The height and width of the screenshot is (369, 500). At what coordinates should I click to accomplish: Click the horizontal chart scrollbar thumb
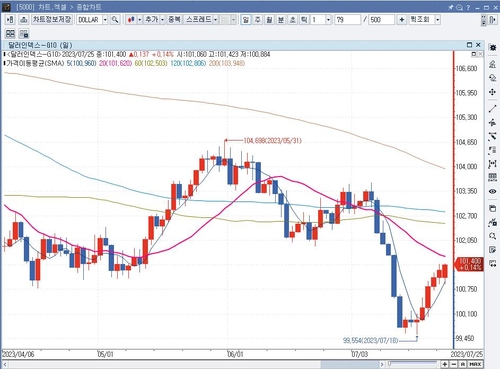click(x=350, y=364)
